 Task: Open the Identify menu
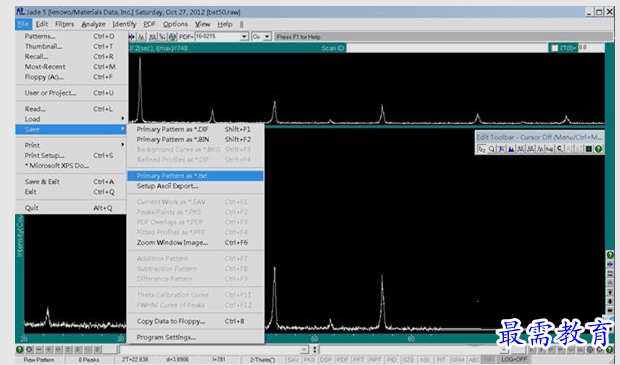point(124,24)
